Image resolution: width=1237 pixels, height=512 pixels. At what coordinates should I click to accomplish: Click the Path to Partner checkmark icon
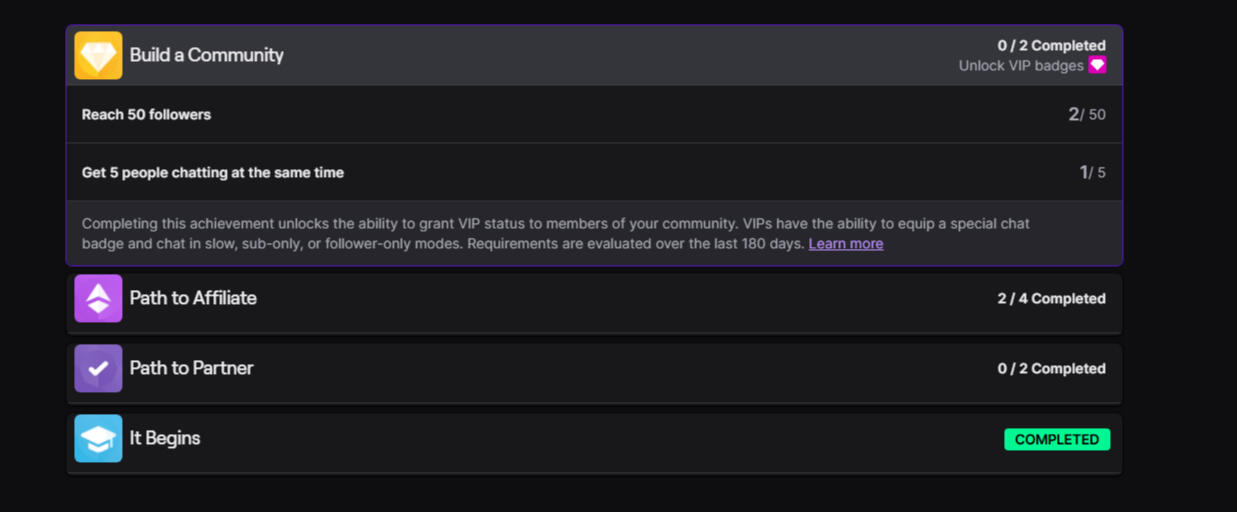click(x=98, y=368)
